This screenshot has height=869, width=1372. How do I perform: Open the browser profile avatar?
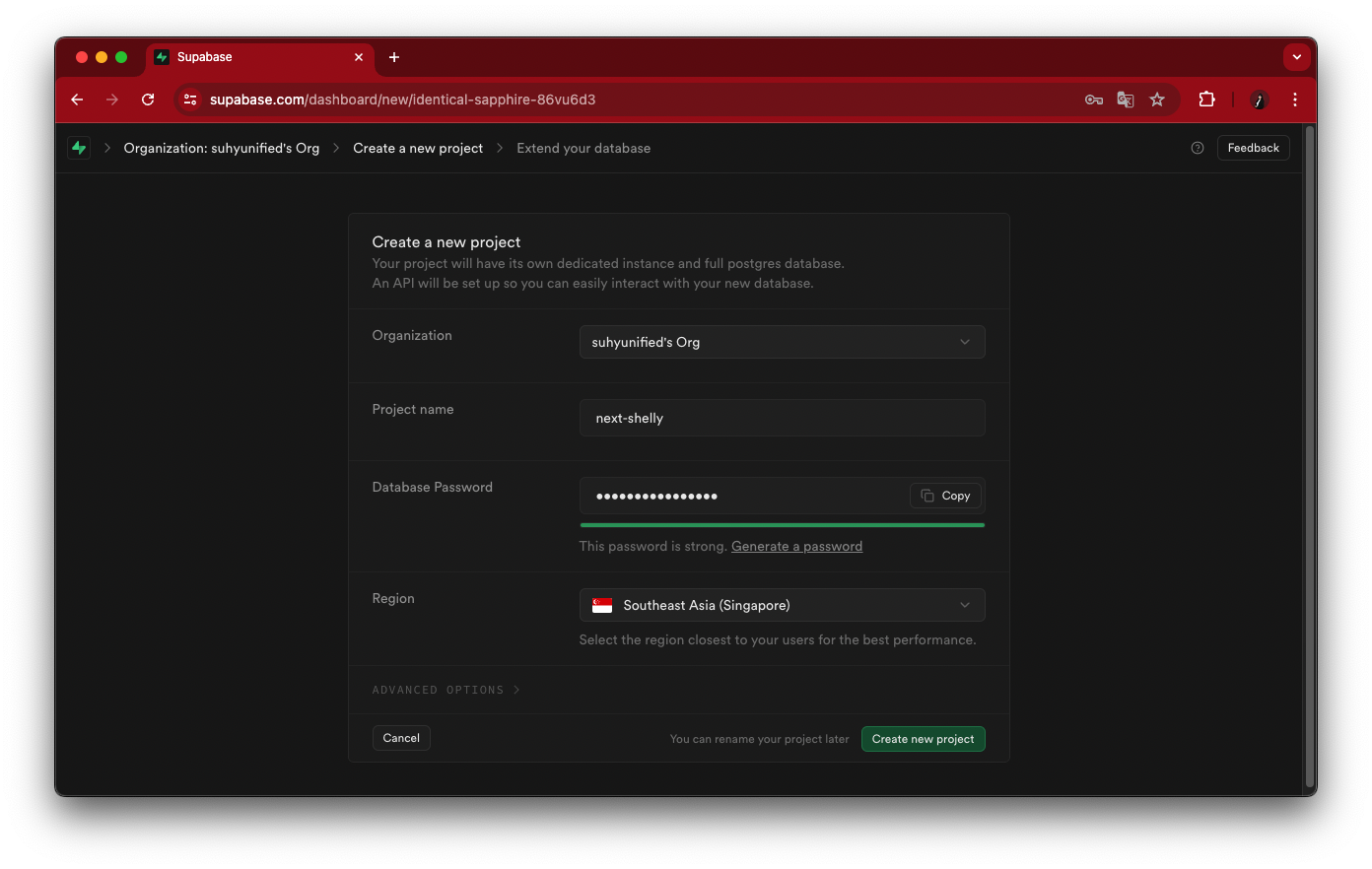1259,100
